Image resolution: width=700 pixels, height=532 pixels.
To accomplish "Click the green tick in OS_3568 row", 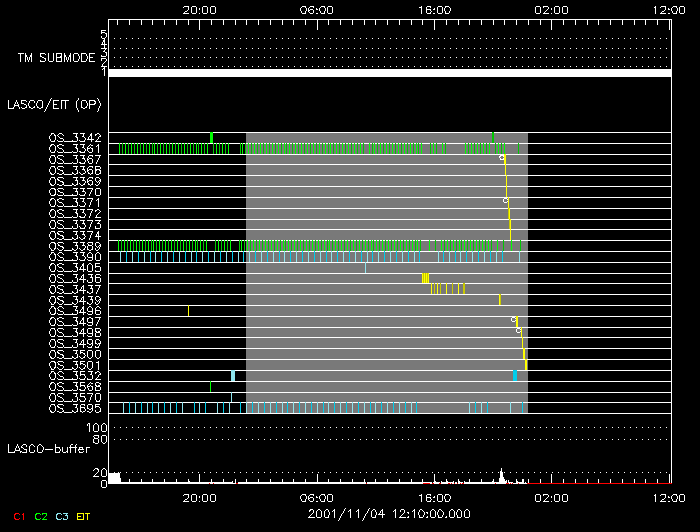I will 210,387.
